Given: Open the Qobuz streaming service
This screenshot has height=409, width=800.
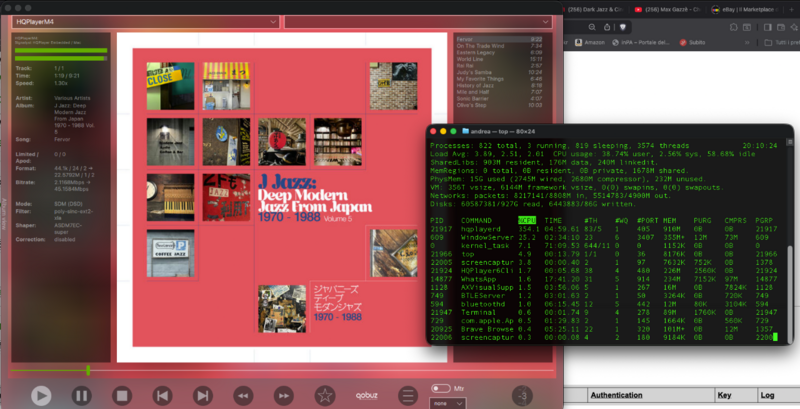Looking at the screenshot, I should (366, 395).
